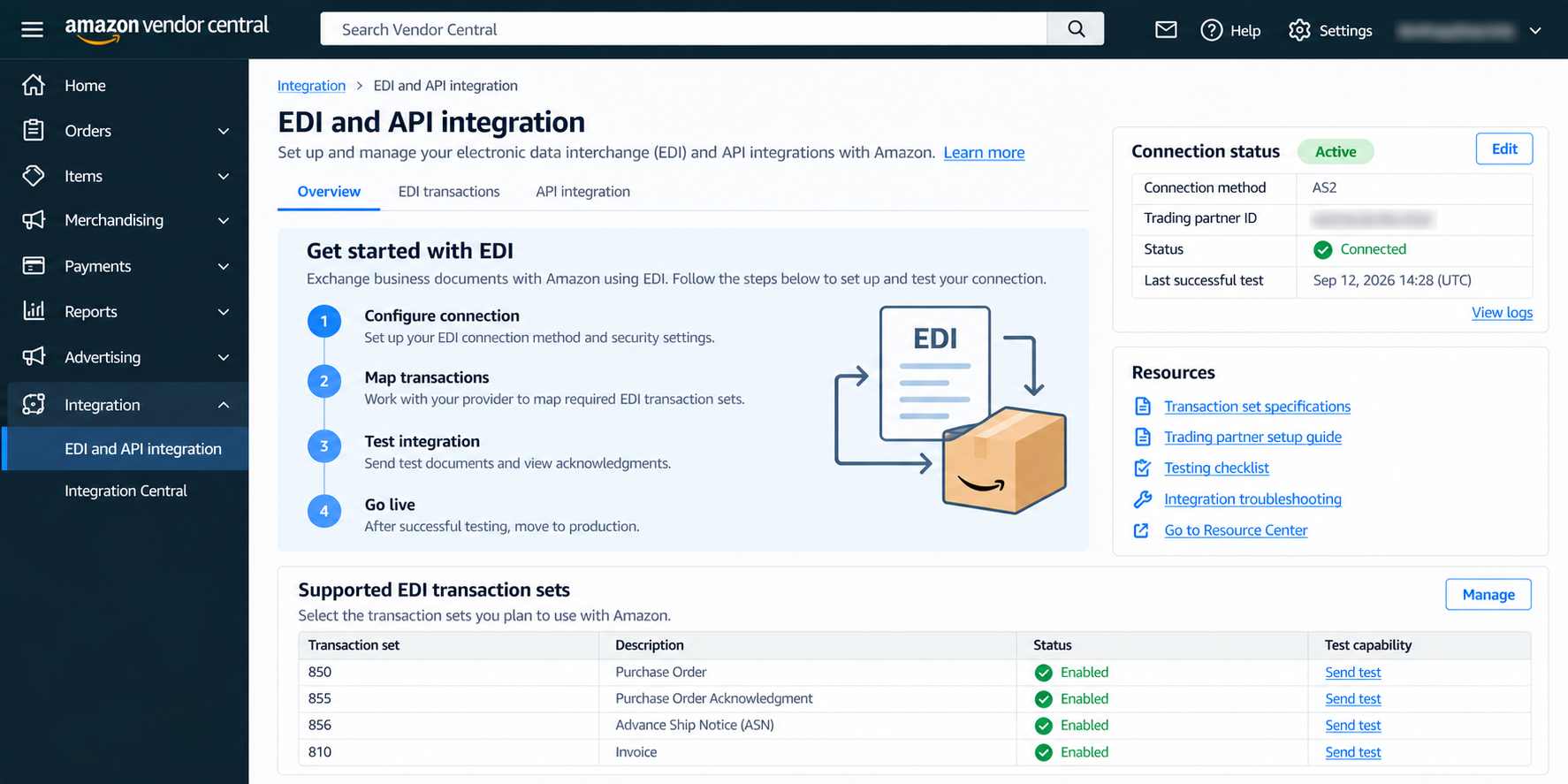Focus the Search Vendor Central field

[684, 29]
